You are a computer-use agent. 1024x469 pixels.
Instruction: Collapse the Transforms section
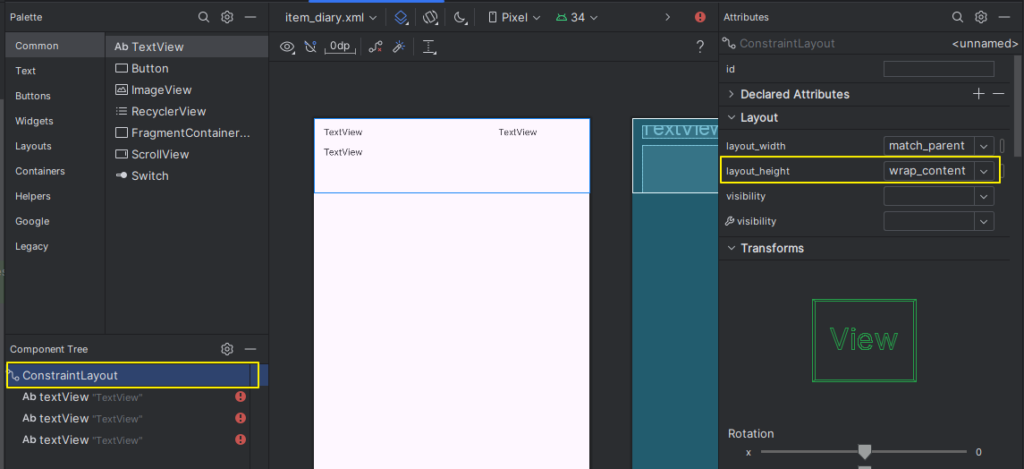[x=731, y=248]
